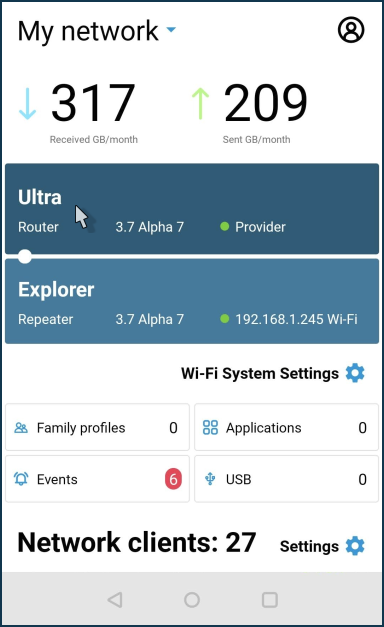384x627 pixels.
Task: Click the Family profiles count 0
Action: [x=173, y=428]
